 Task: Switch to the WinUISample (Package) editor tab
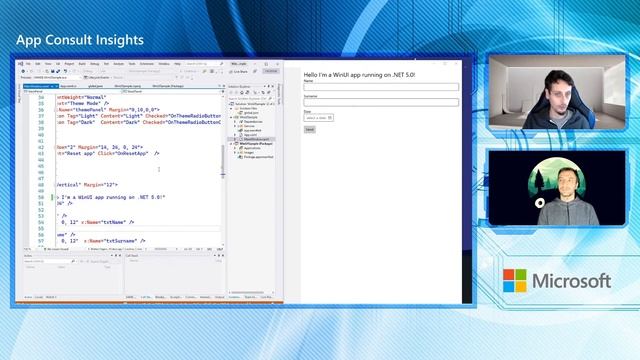click(168, 86)
